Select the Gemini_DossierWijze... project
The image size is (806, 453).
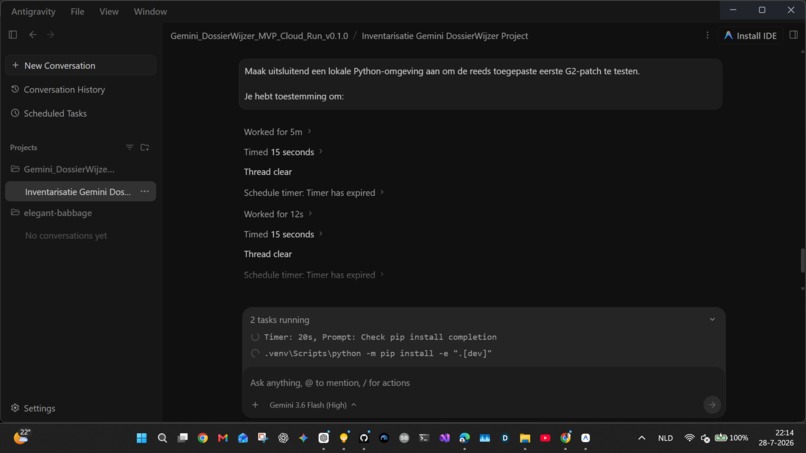tap(69, 169)
